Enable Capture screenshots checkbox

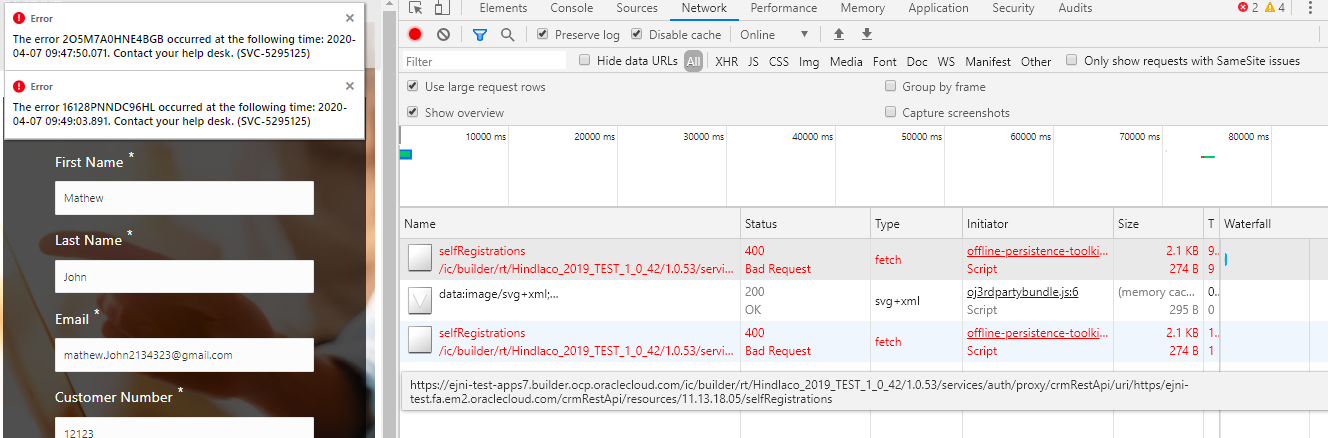click(891, 112)
